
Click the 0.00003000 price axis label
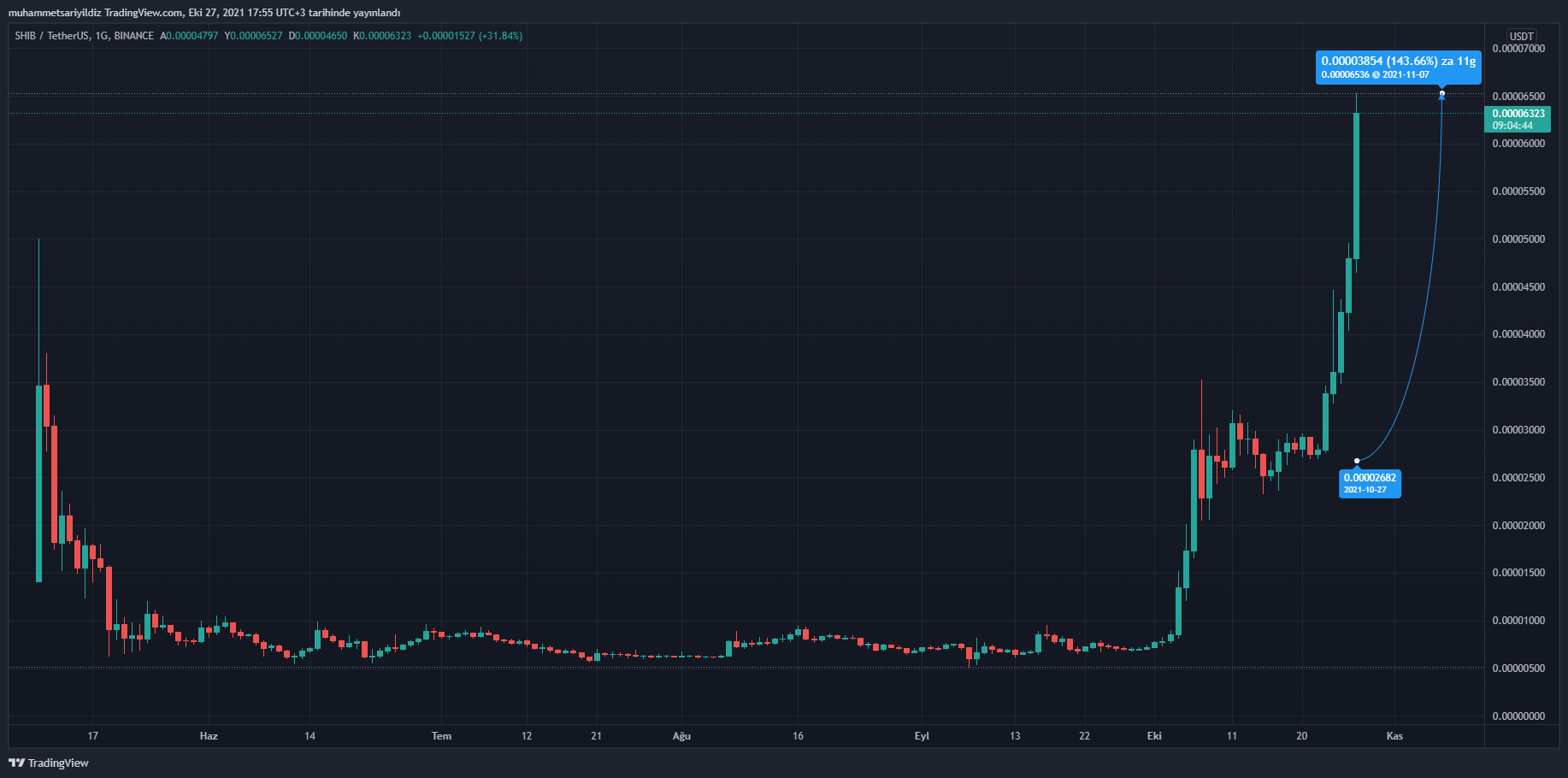pos(1518,430)
